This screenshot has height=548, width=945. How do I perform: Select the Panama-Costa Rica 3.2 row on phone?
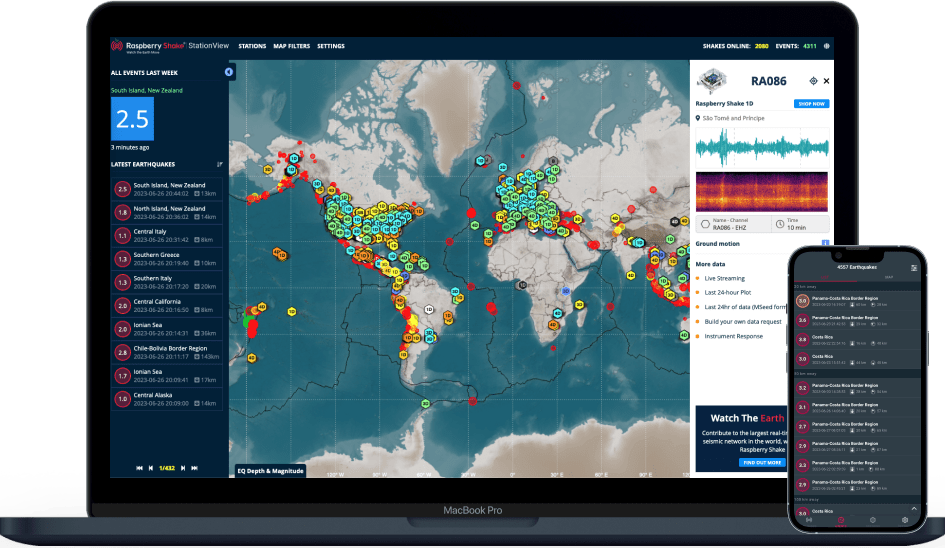point(857,388)
